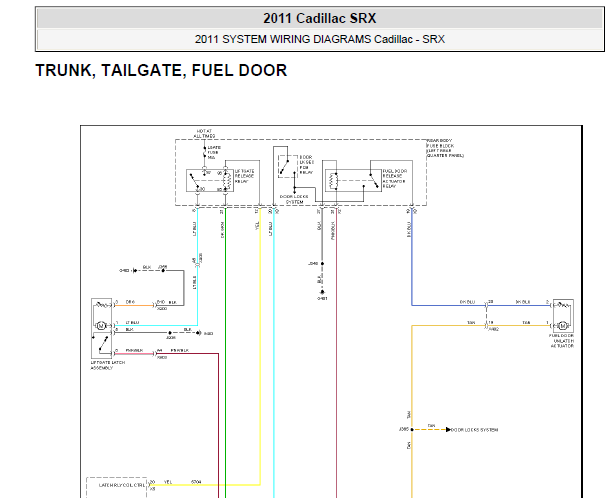Click "TAN" label on the dashed tan wire
This screenshot has height=498, width=607.
pos(431,426)
